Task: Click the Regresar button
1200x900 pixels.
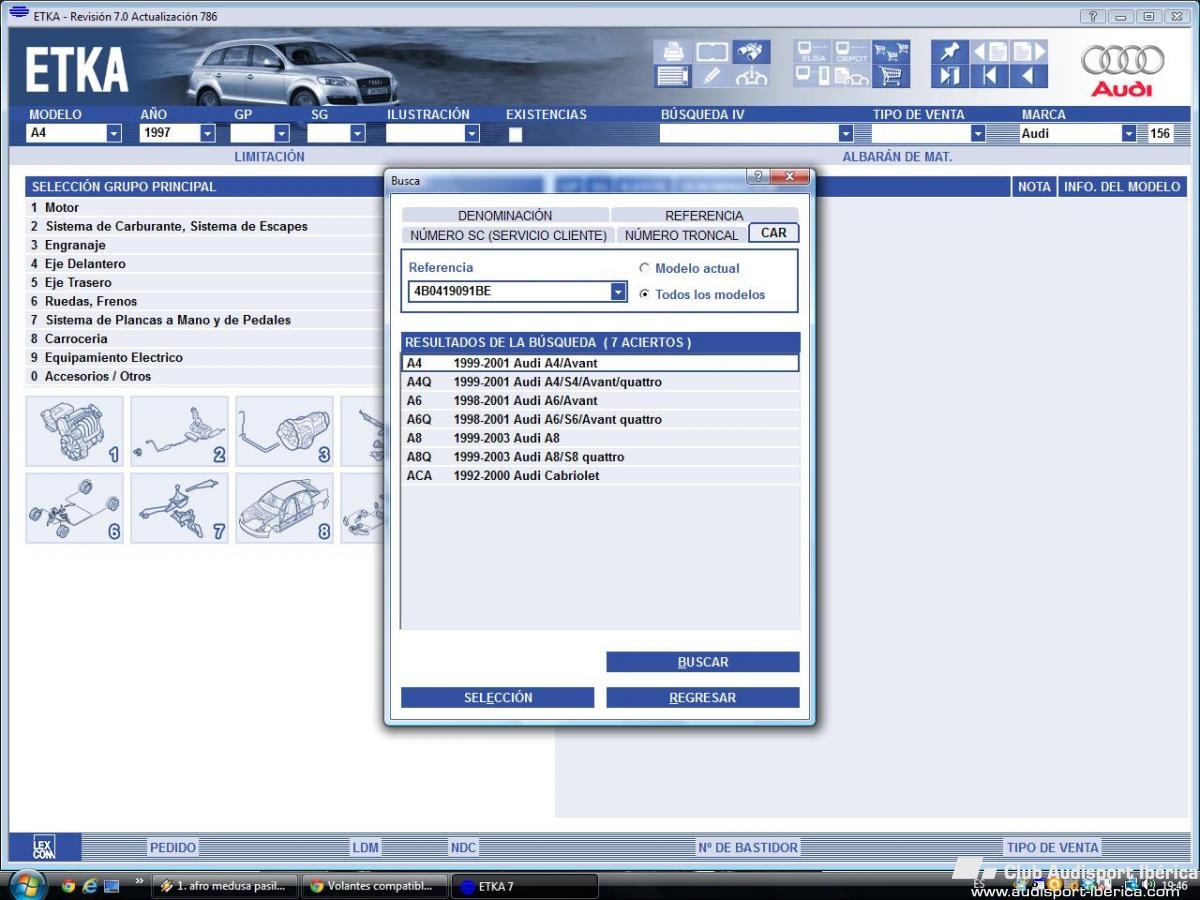Action: click(x=703, y=698)
